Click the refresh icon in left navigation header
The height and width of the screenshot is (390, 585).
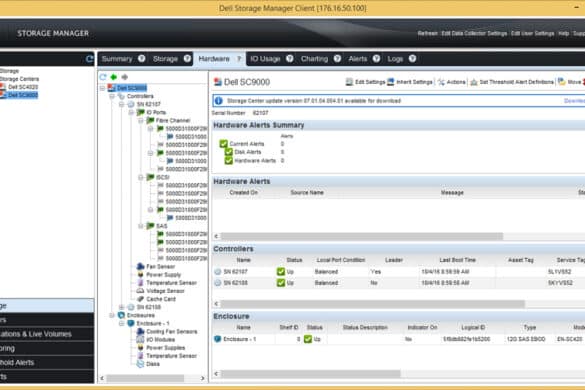pyautogui.click(x=90, y=59)
